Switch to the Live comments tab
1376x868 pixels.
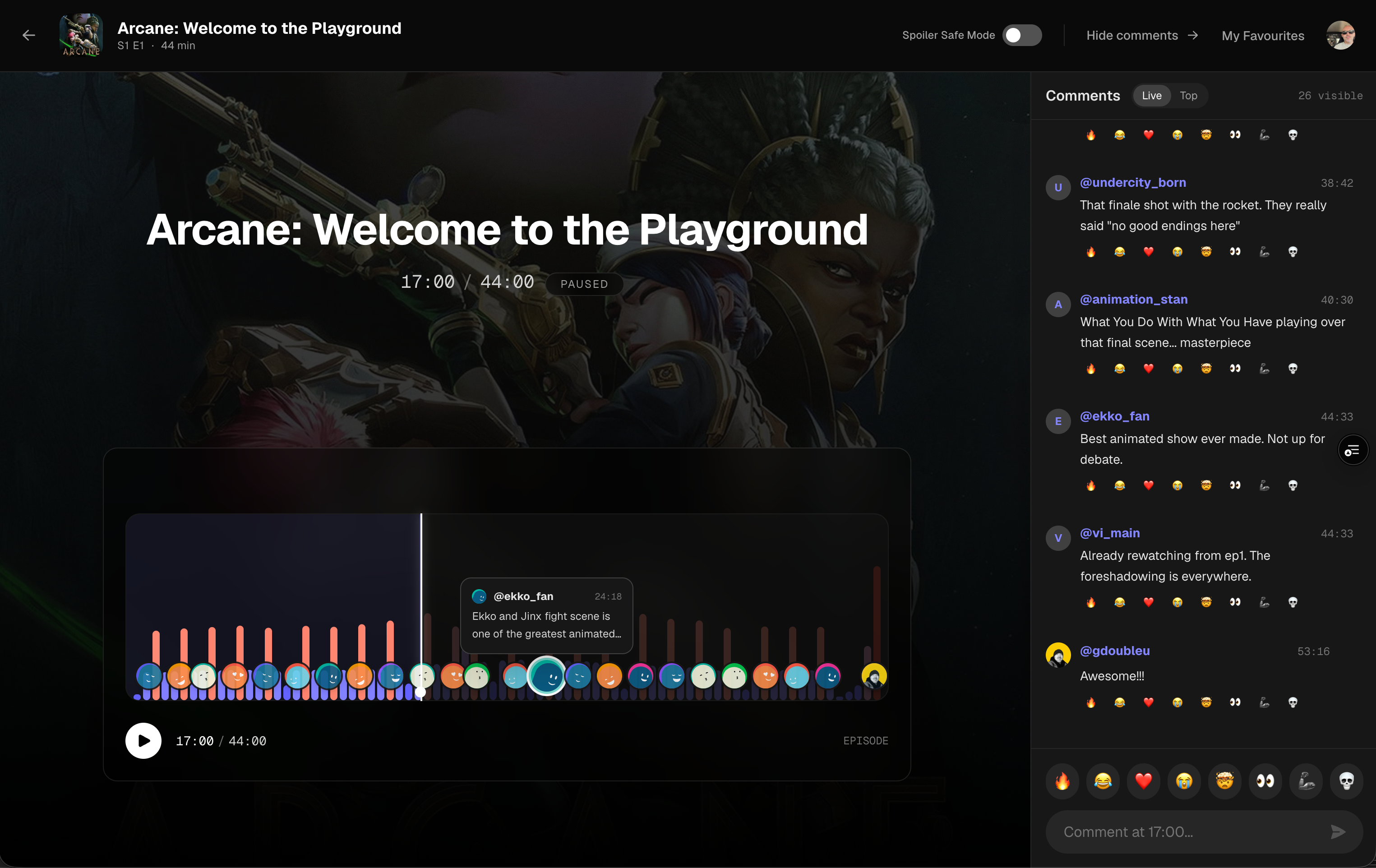point(1151,96)
